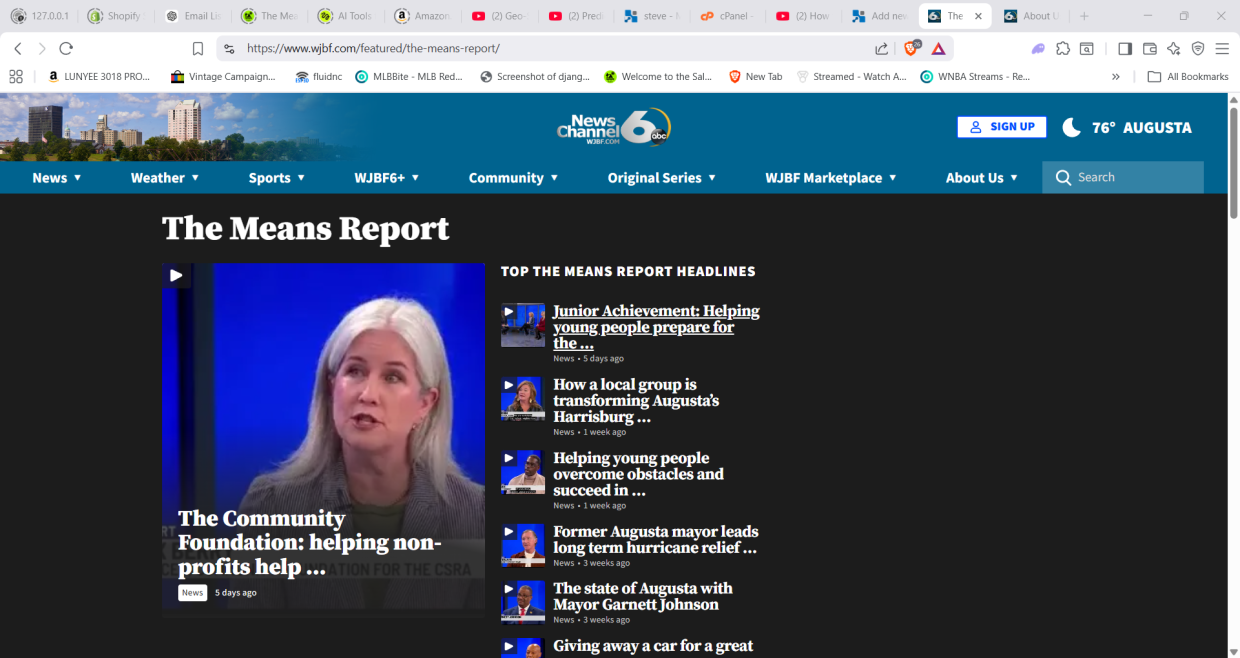Open the browser extensions puzzle icon

point(1063,48)
